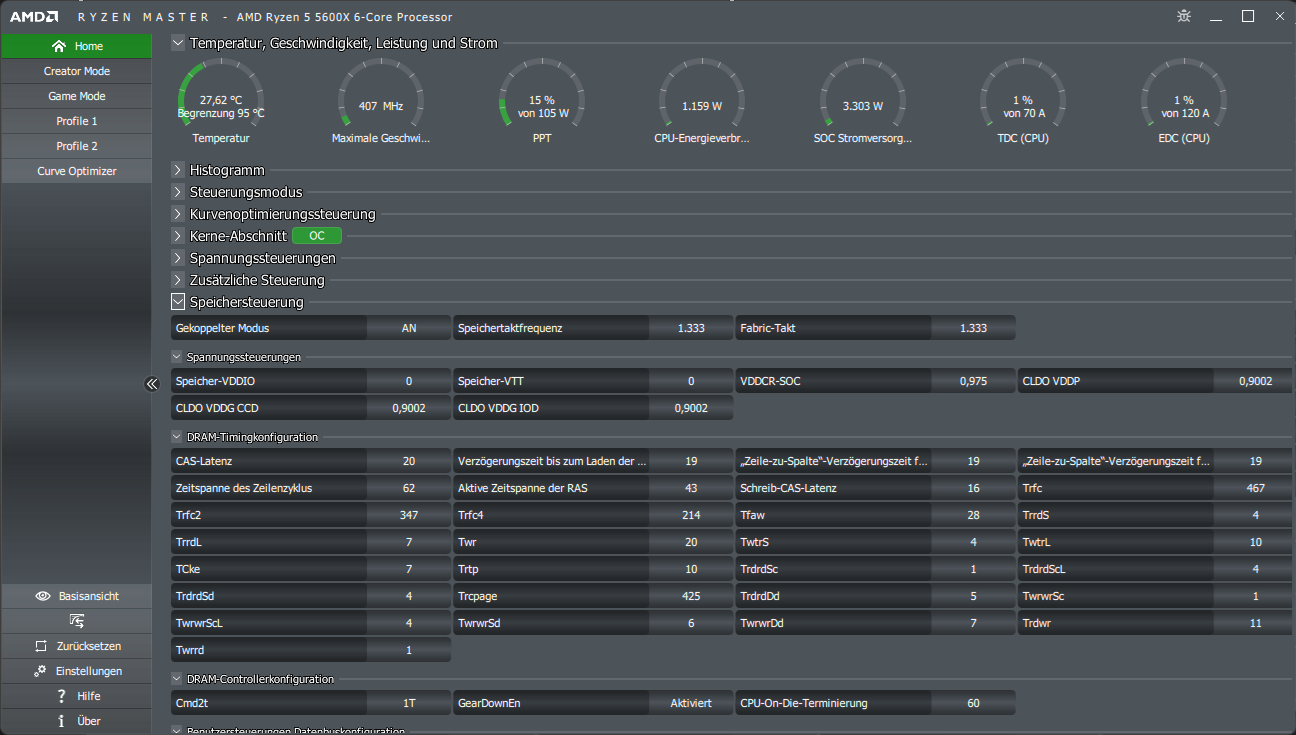Click the bug report icon in title bar
Viewport: 1296px width, 735px height.
[x=1185, y=16]
